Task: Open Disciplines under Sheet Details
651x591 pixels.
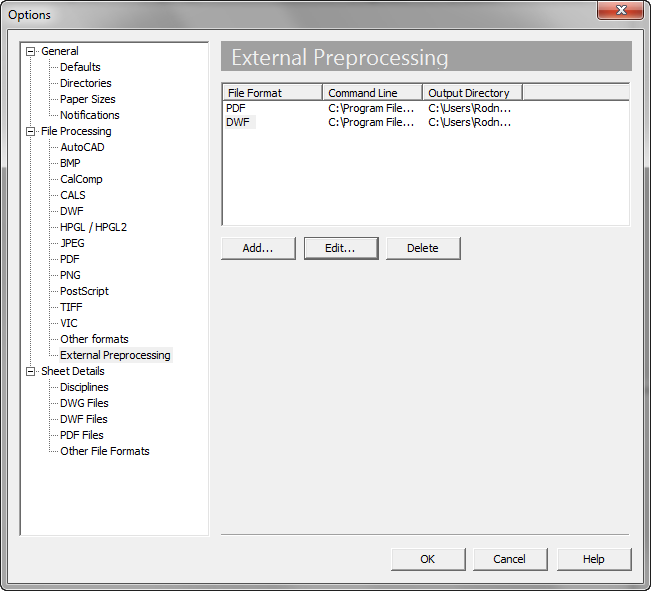Action: [x=84, y=387]
